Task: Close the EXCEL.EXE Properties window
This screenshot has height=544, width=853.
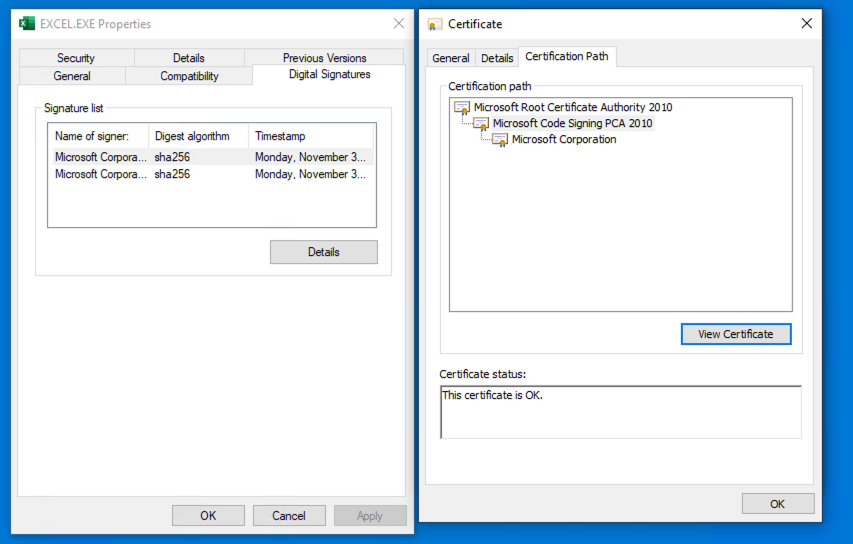Action: click(x=399, y=23)
